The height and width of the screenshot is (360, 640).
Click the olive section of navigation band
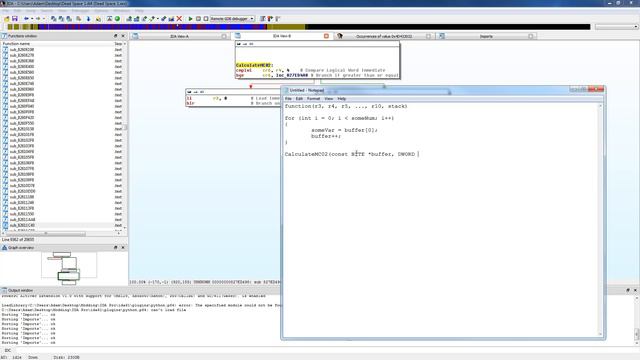coord(286,27)
